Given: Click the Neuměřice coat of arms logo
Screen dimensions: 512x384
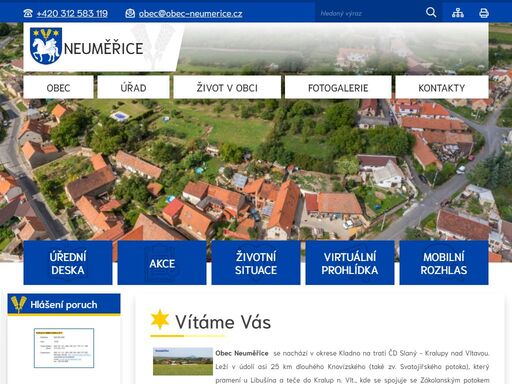Looking at the screenshot, I should pos(46,46).
